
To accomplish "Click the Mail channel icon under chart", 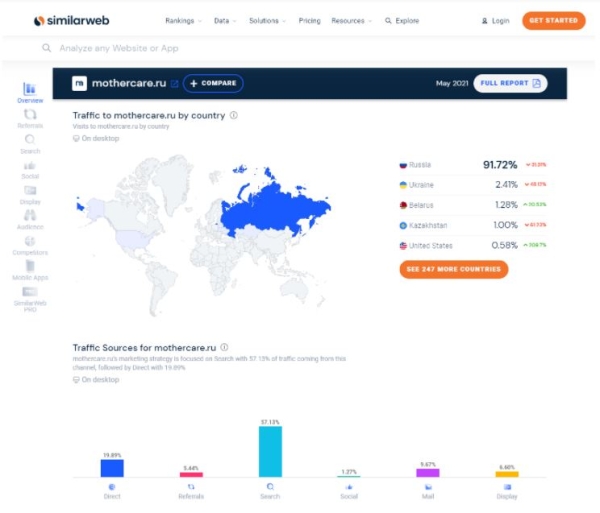I will tap(428, 487).
